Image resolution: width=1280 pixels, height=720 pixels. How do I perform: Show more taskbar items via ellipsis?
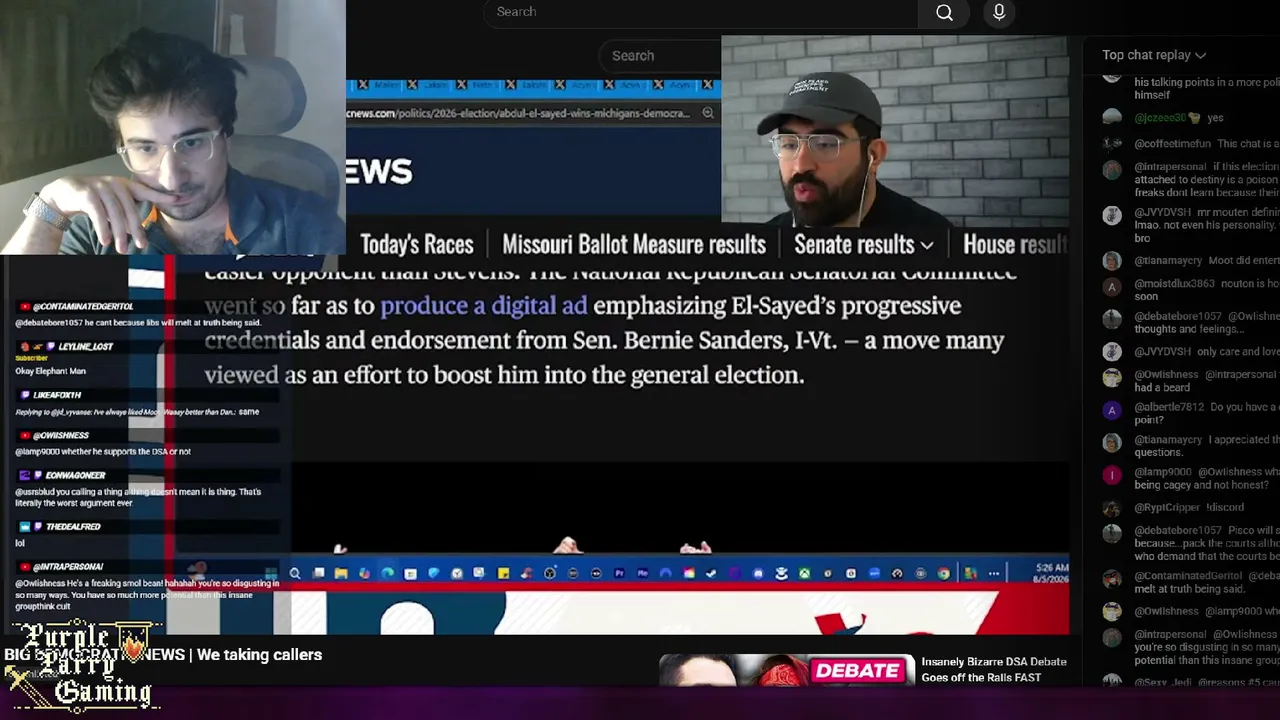click(x=993, y=573)
